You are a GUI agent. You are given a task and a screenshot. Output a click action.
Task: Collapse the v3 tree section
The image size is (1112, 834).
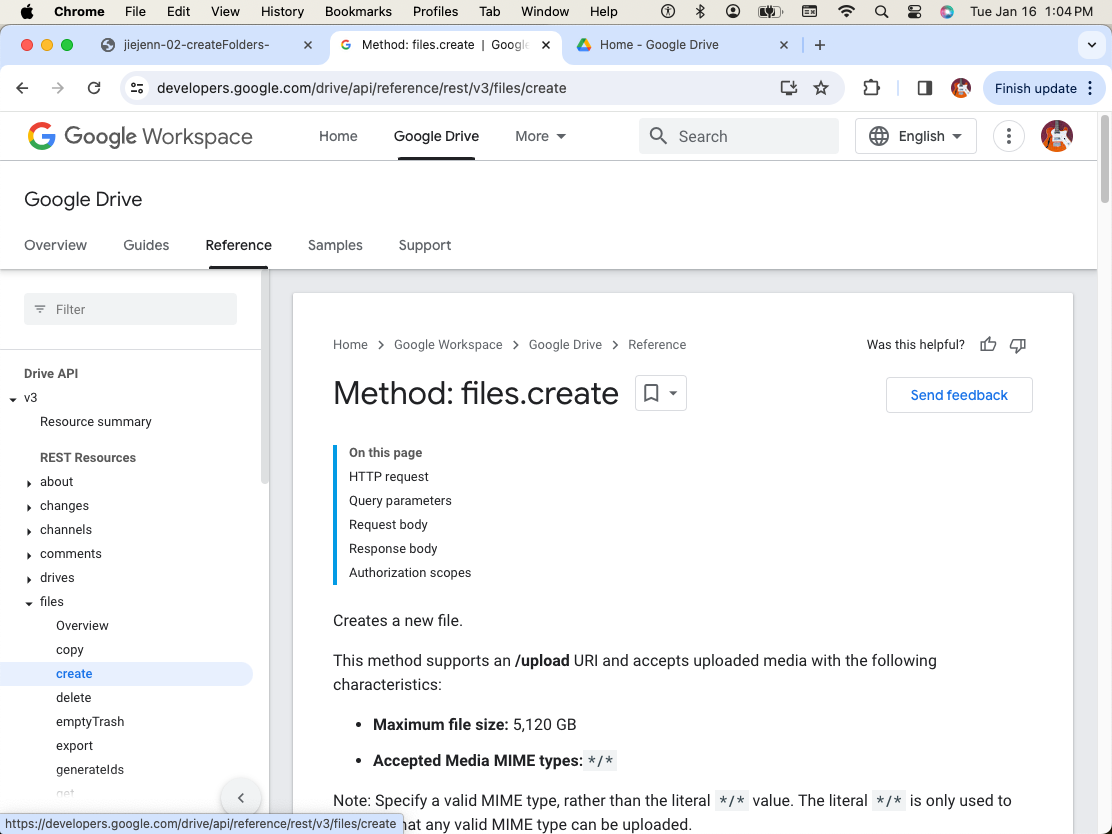(x=13, y=399)
